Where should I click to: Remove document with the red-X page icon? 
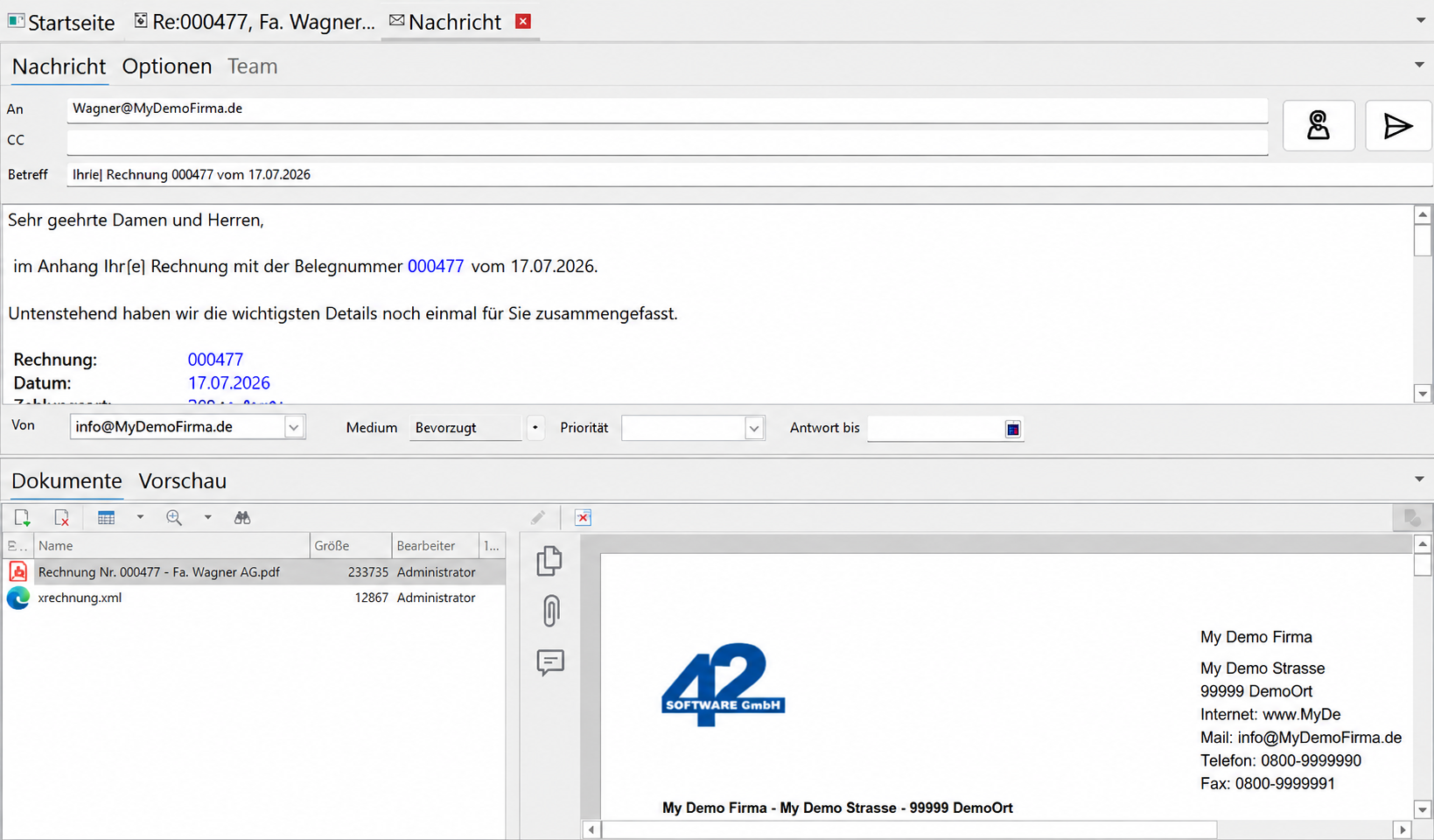pyautogui.click(x=61, y=518)
